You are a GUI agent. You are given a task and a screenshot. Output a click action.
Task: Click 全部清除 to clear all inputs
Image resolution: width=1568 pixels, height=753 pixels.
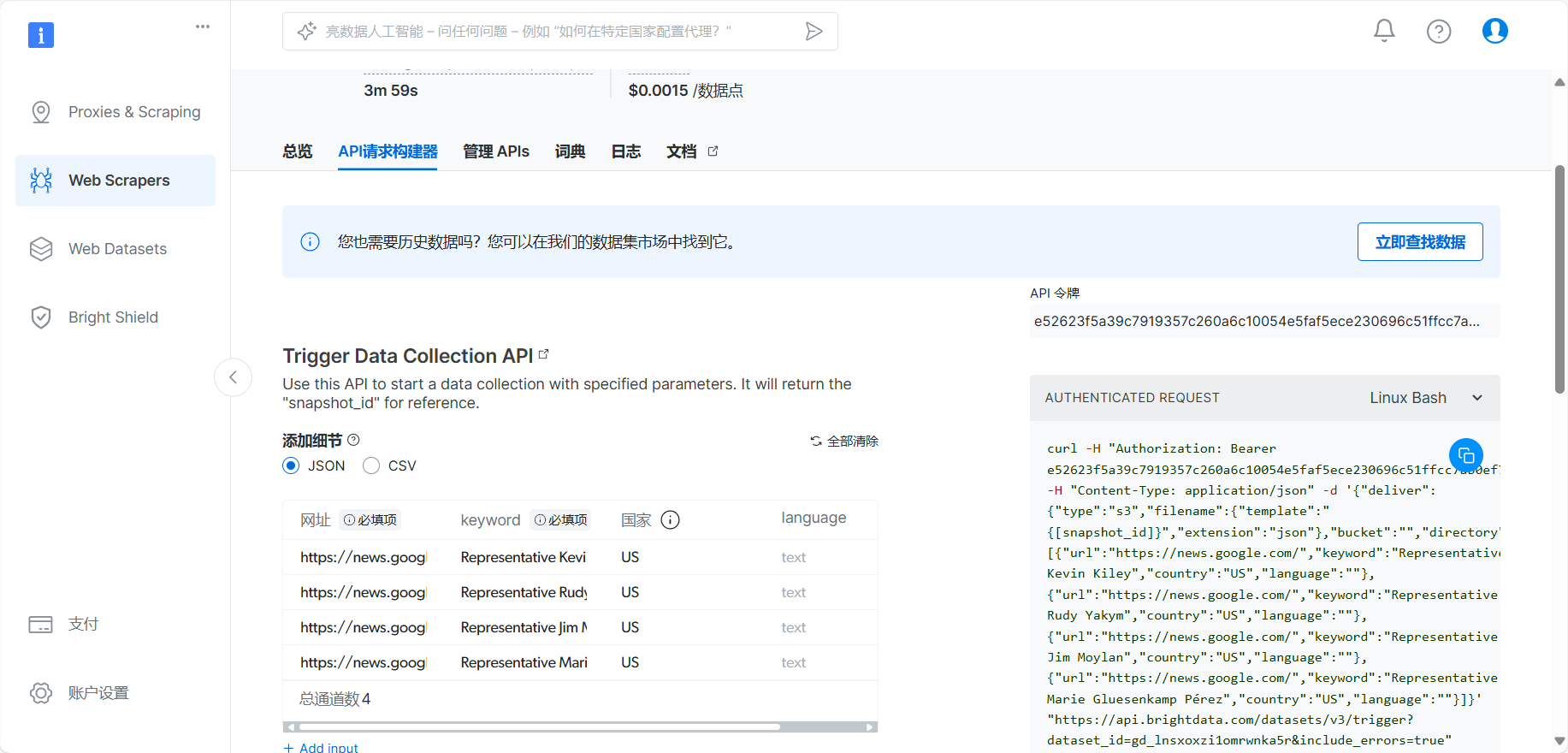(x=844, y=442)
